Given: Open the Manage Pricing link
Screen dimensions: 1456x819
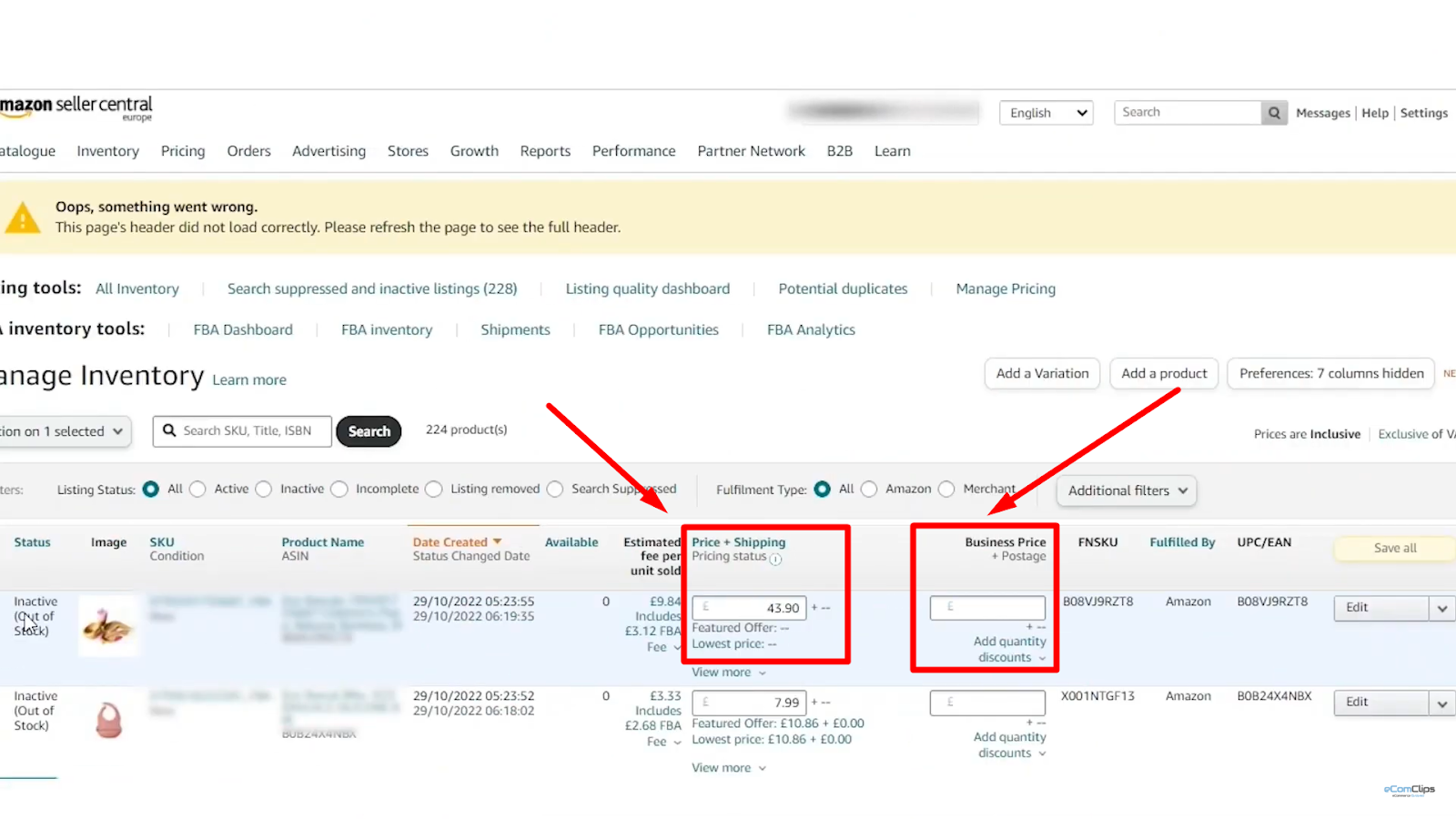Looking at the screenshot, I should click(x=1006, y=288).
